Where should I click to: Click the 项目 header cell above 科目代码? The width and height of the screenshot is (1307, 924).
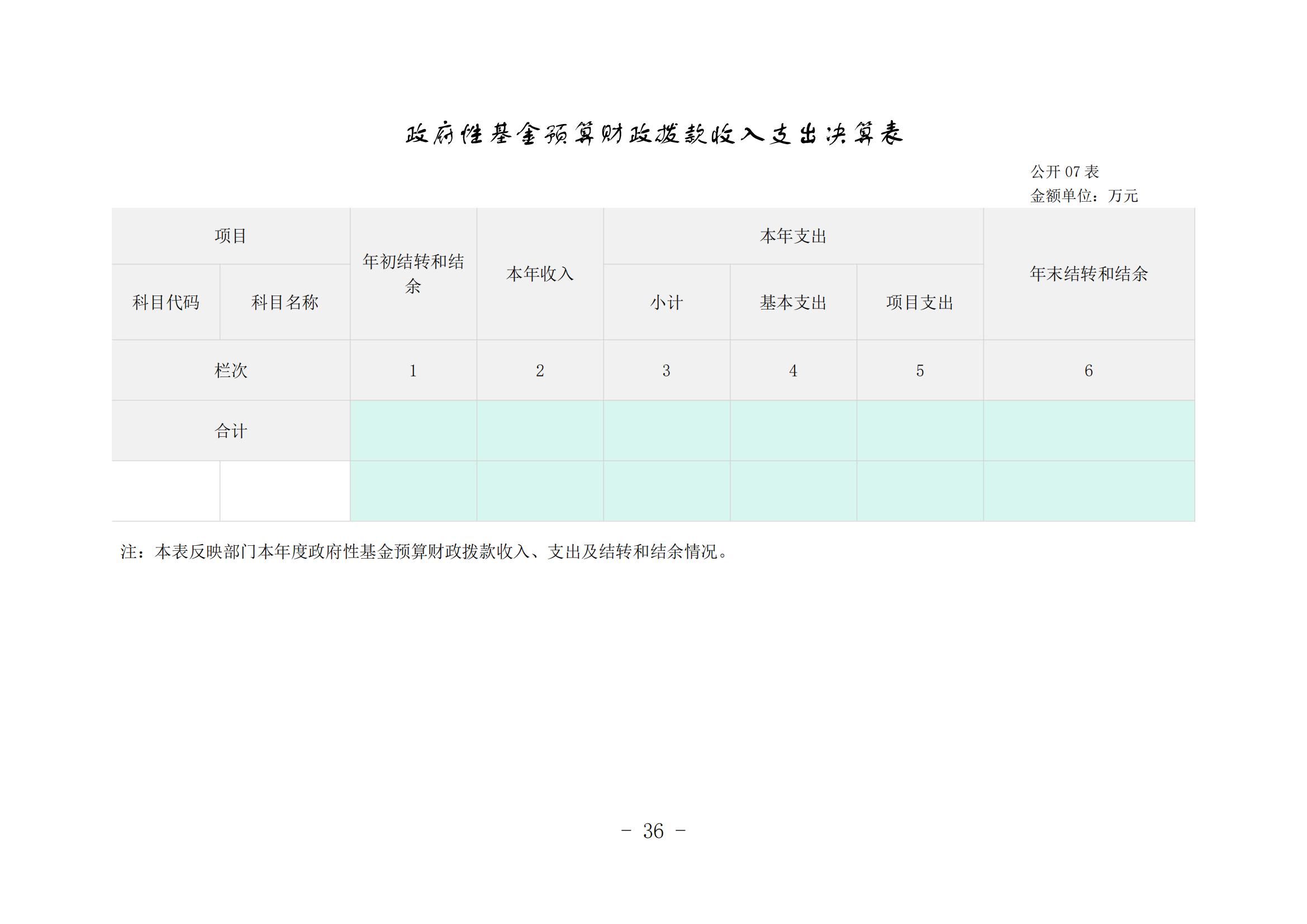tap(231, 236)
